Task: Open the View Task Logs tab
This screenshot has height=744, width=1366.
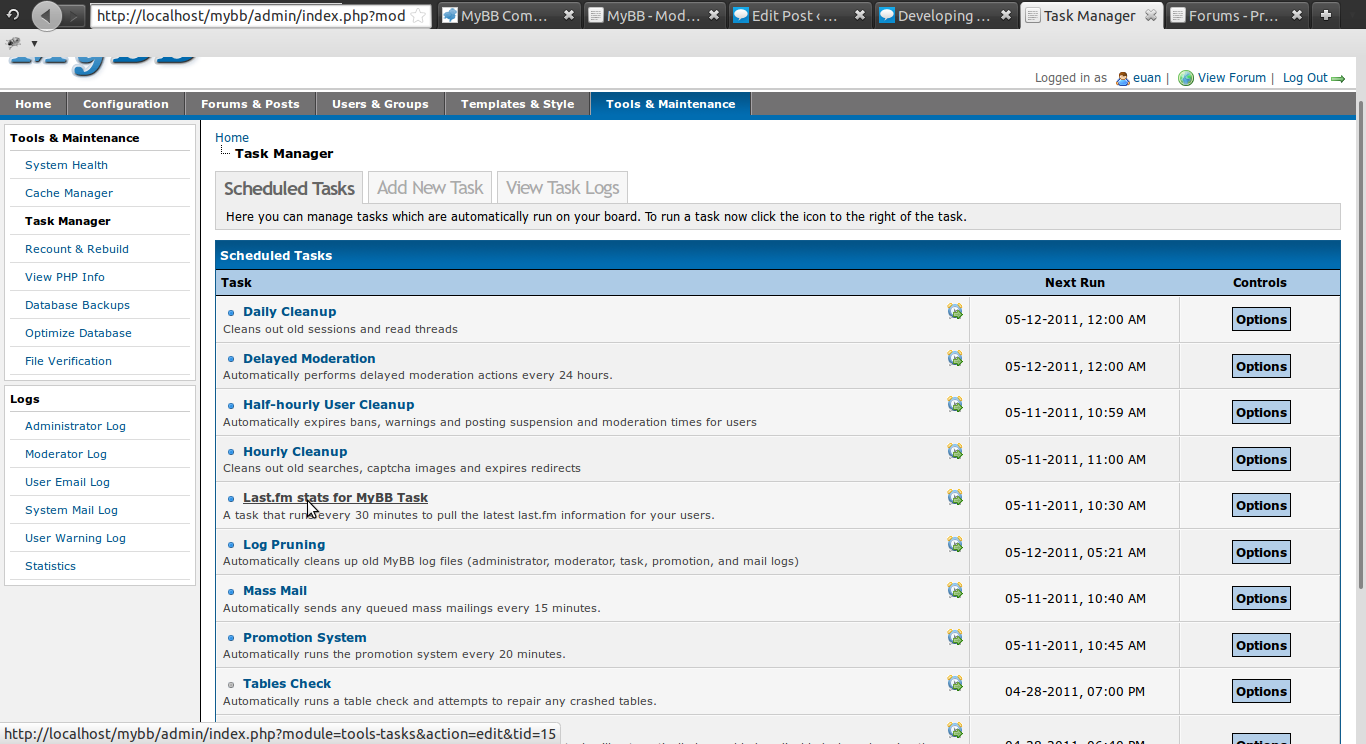Action: pos(562,188)
